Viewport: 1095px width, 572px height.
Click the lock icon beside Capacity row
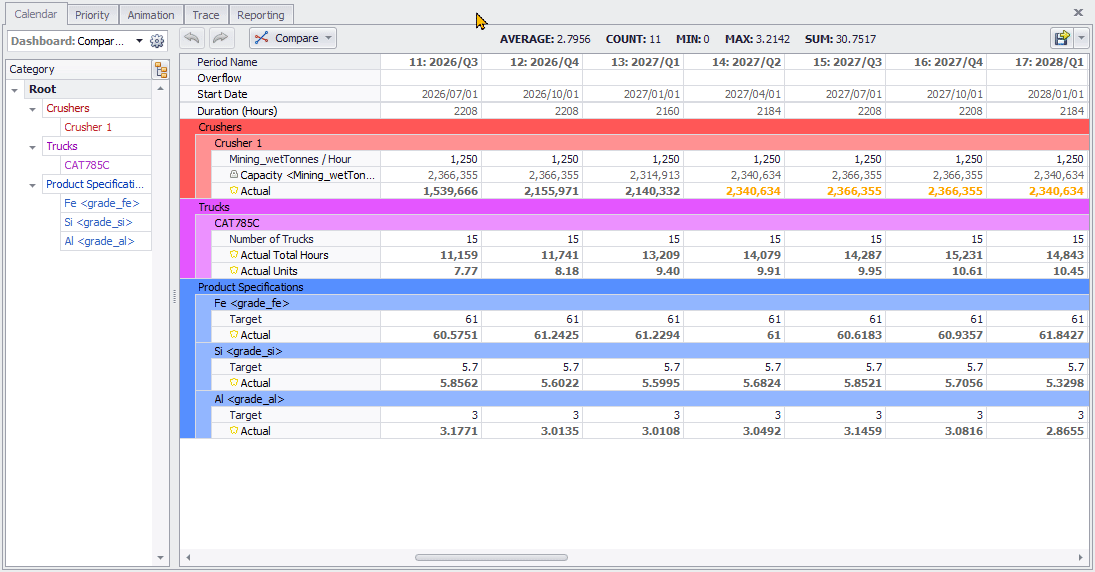[x=234, y=175]
